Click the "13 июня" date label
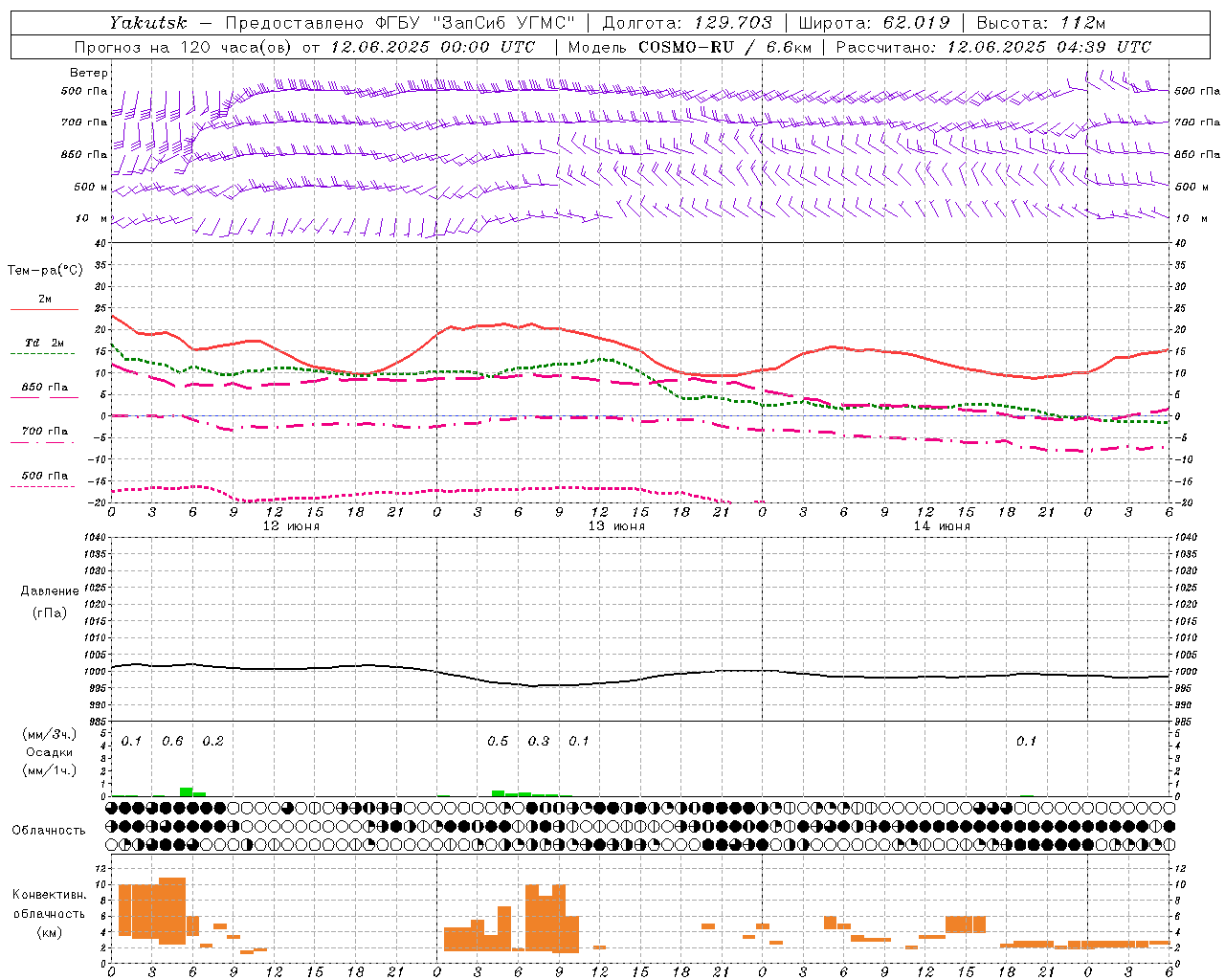This screenshot has width=1225, height=980. click(616, 526)
